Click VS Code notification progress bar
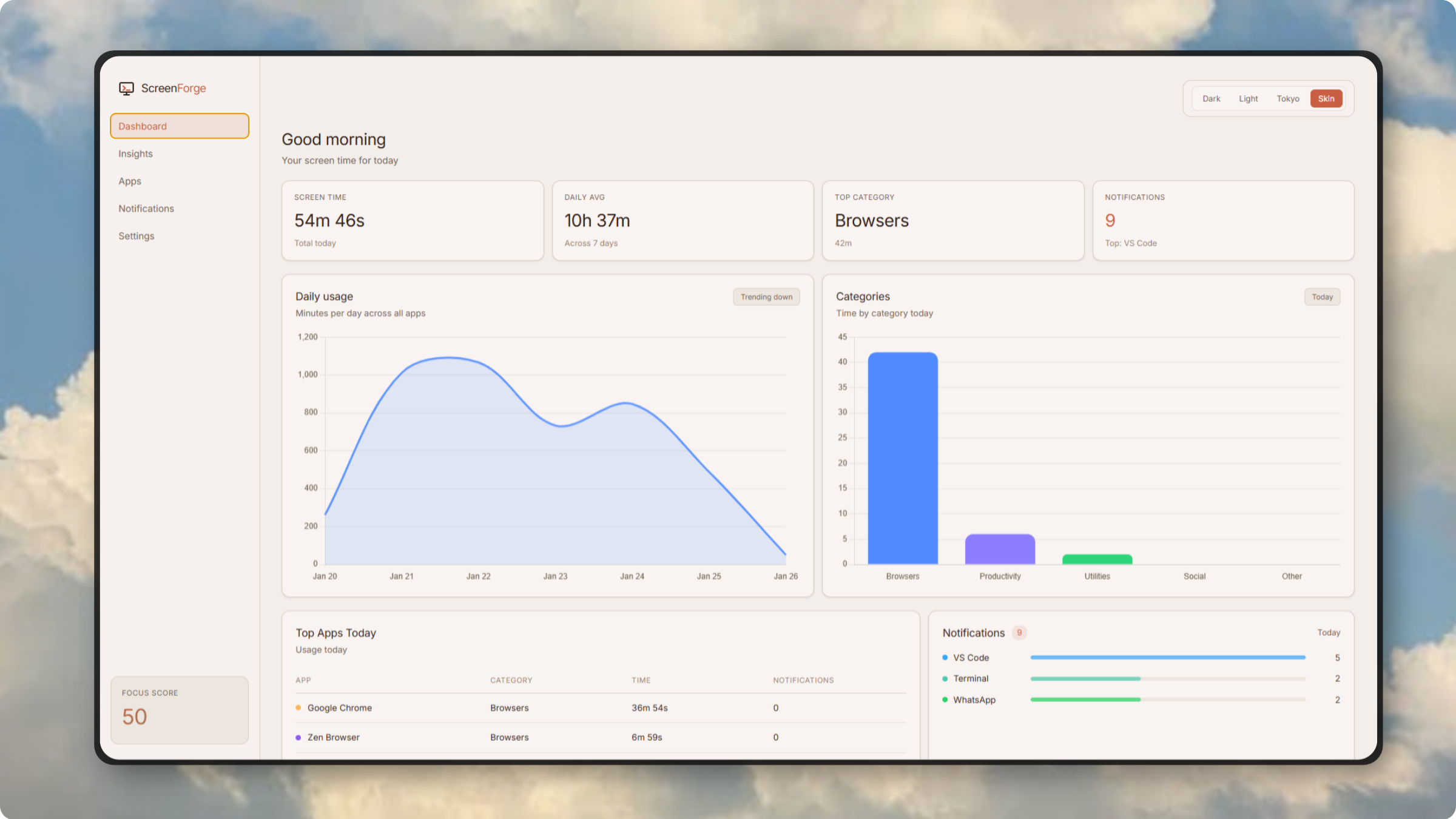The width and height of the screenshot is (1456, 819). tap(1167, 658)
